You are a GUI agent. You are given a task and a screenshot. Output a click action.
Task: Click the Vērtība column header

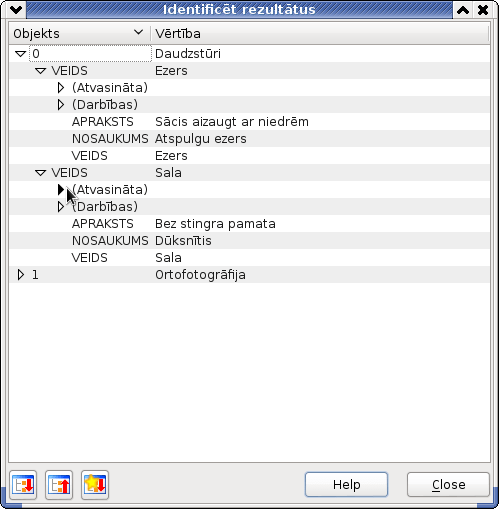pos(320,34)
